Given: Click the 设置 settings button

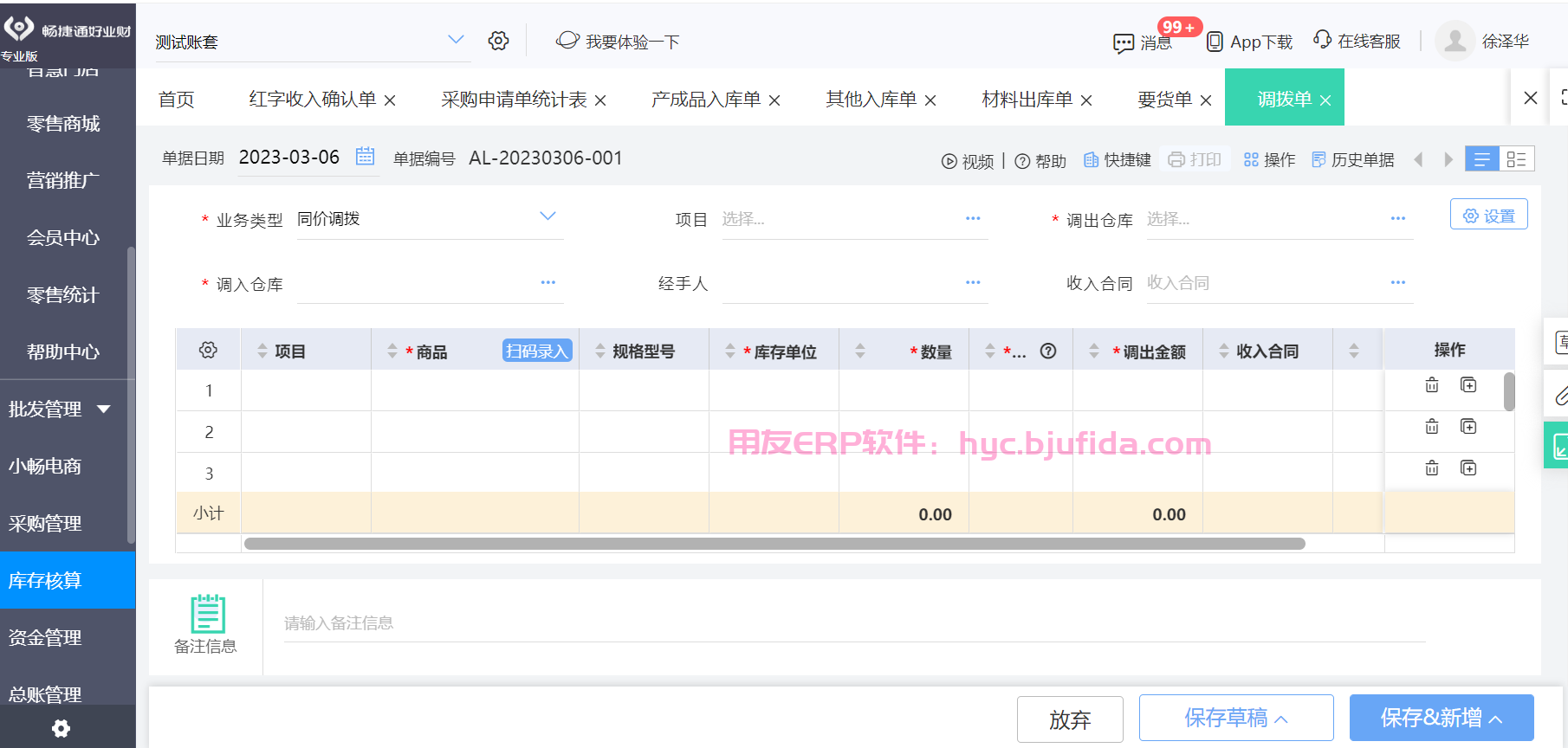Looking at the screenshot, I should tap(1489, 215).
